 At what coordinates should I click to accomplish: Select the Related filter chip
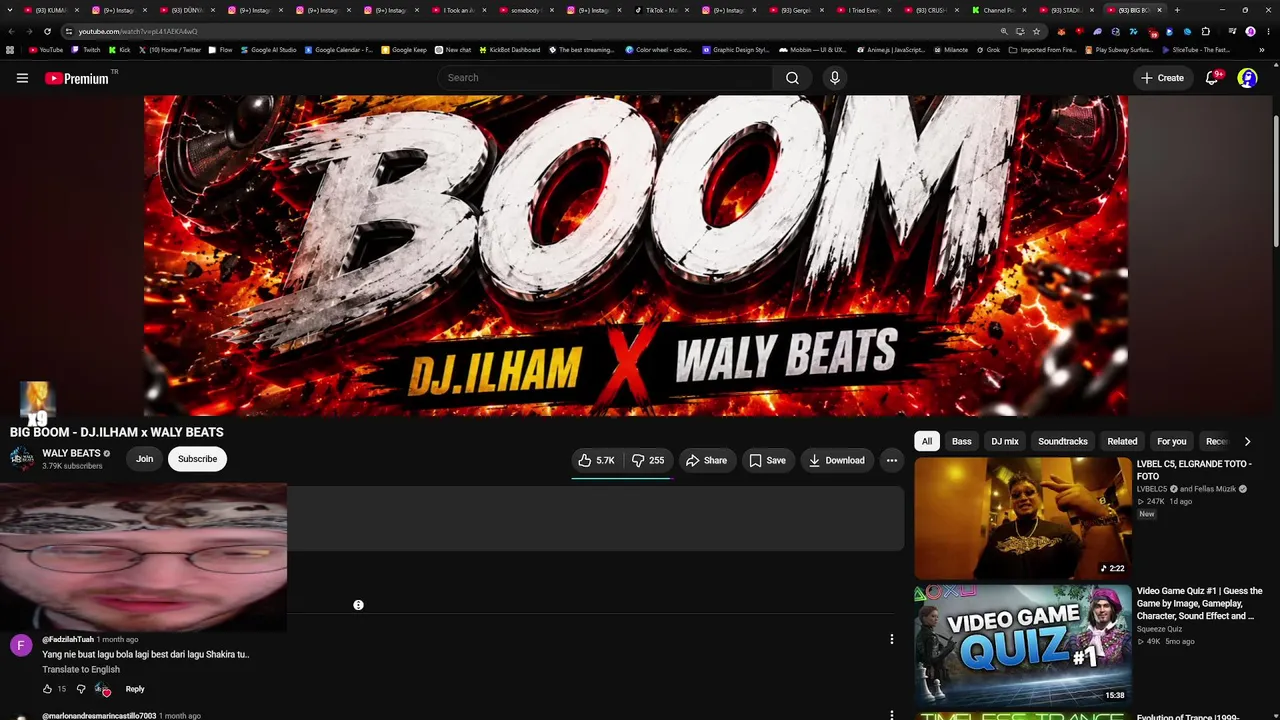coord(1122,441)
